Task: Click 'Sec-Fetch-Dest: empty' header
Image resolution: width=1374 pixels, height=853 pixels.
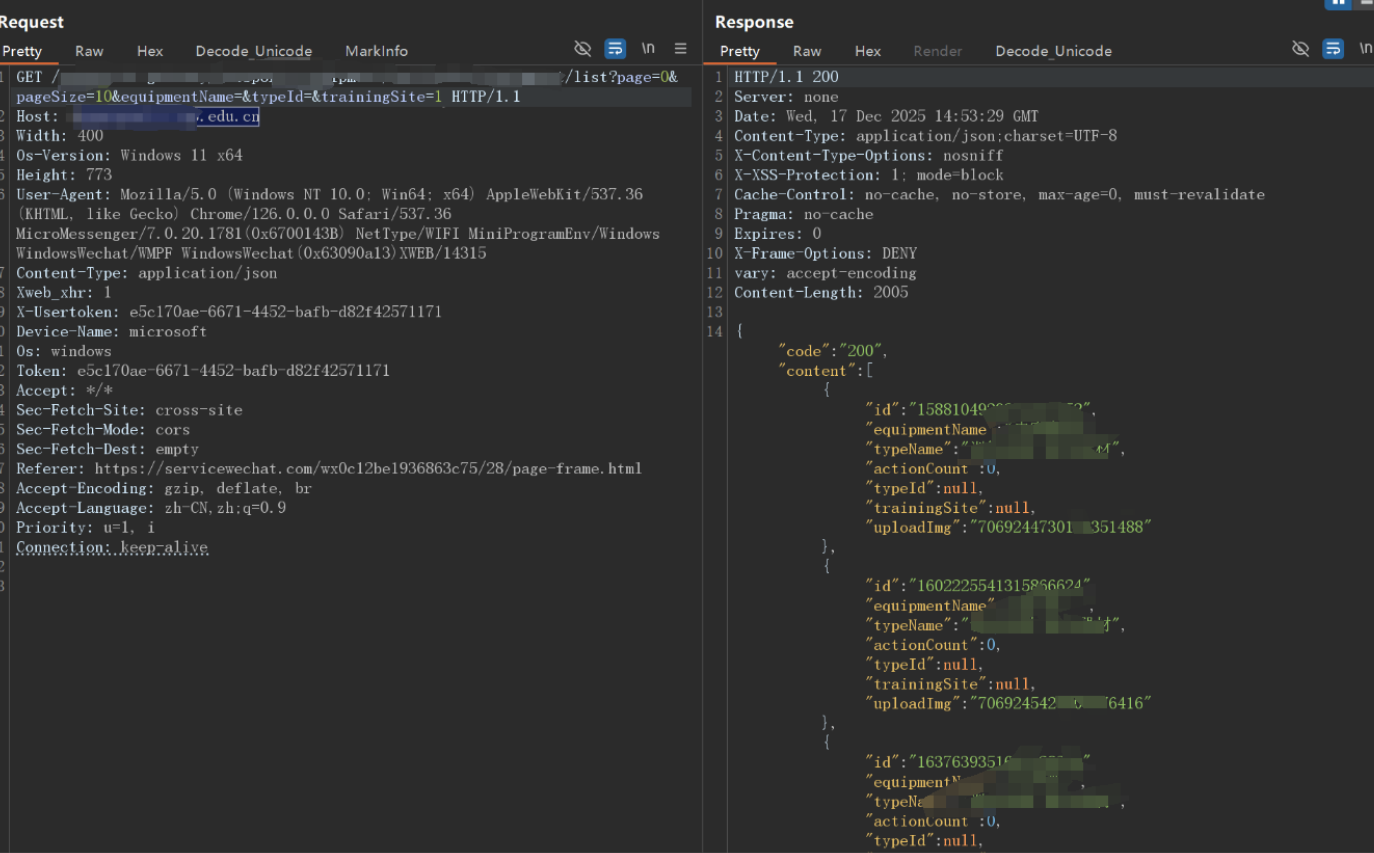Action: (107, 449)
